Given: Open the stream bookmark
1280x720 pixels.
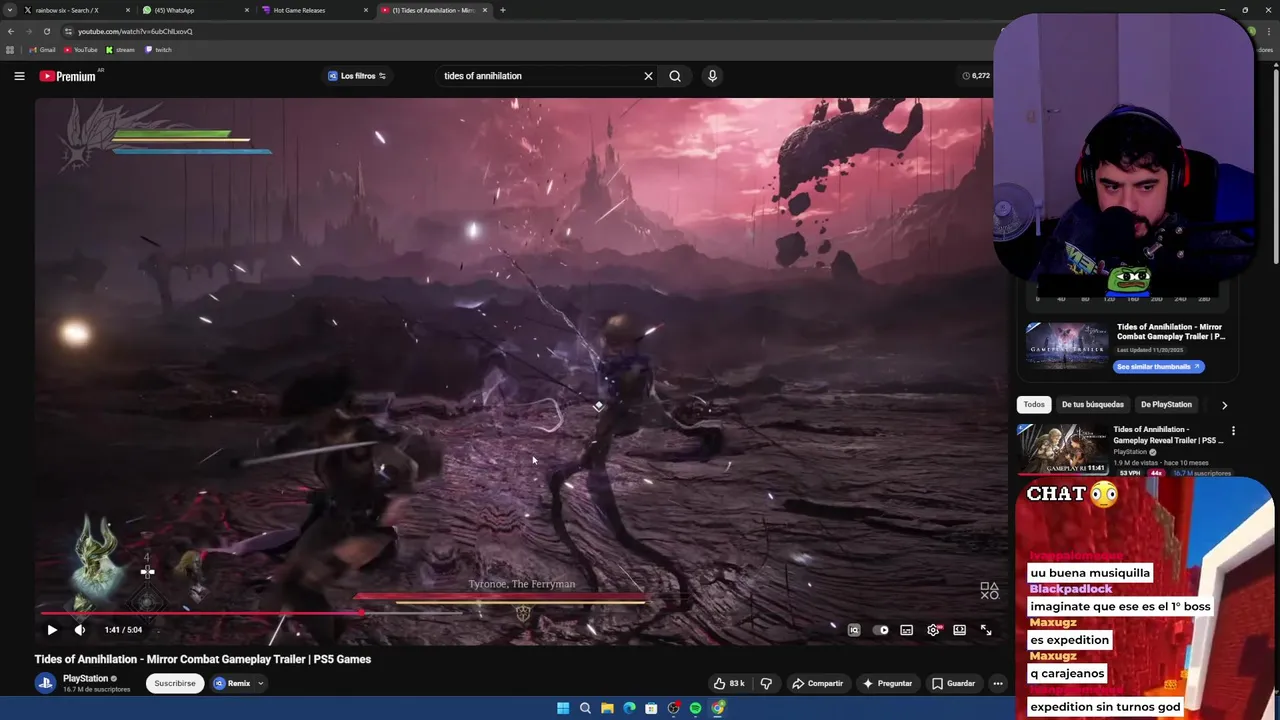Looking at the screenshot, I should click(120, 50).
